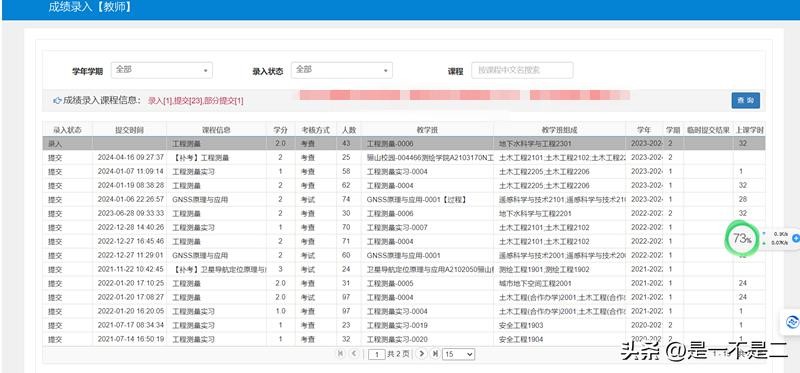Select the highlighted 录入 row 工程测量-0006
Screen dimensions: 800x373
point(404,143)
